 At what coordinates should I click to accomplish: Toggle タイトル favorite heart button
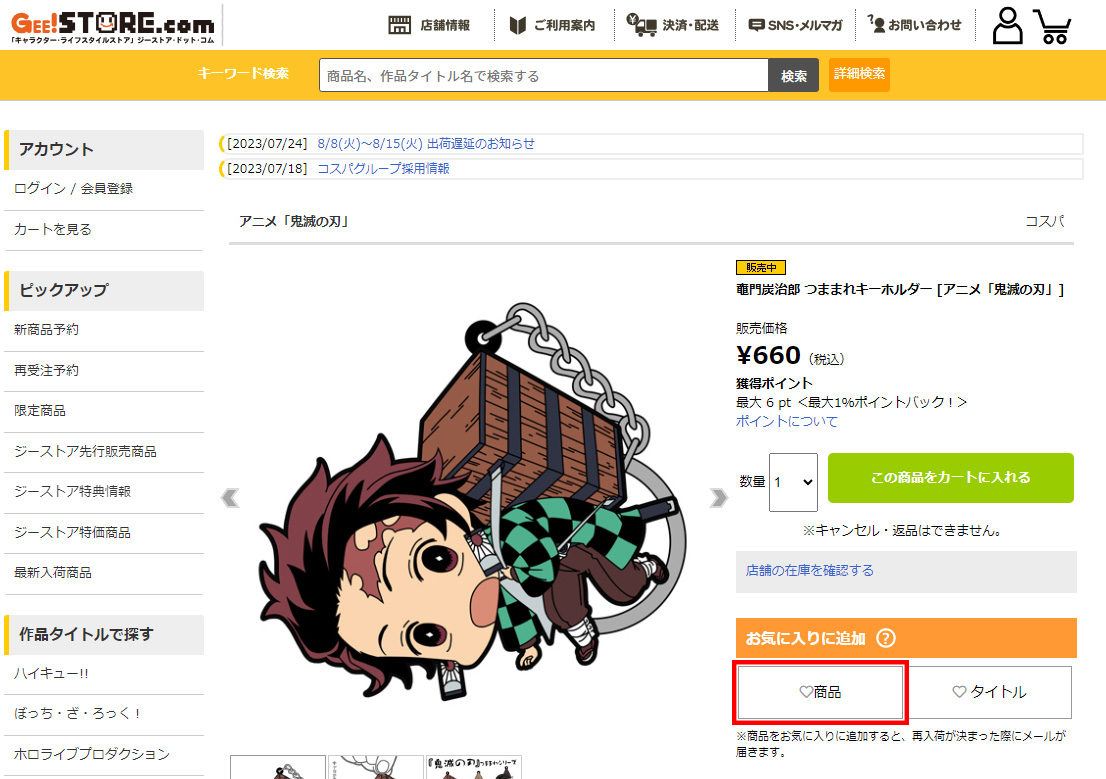pos(989,692)
